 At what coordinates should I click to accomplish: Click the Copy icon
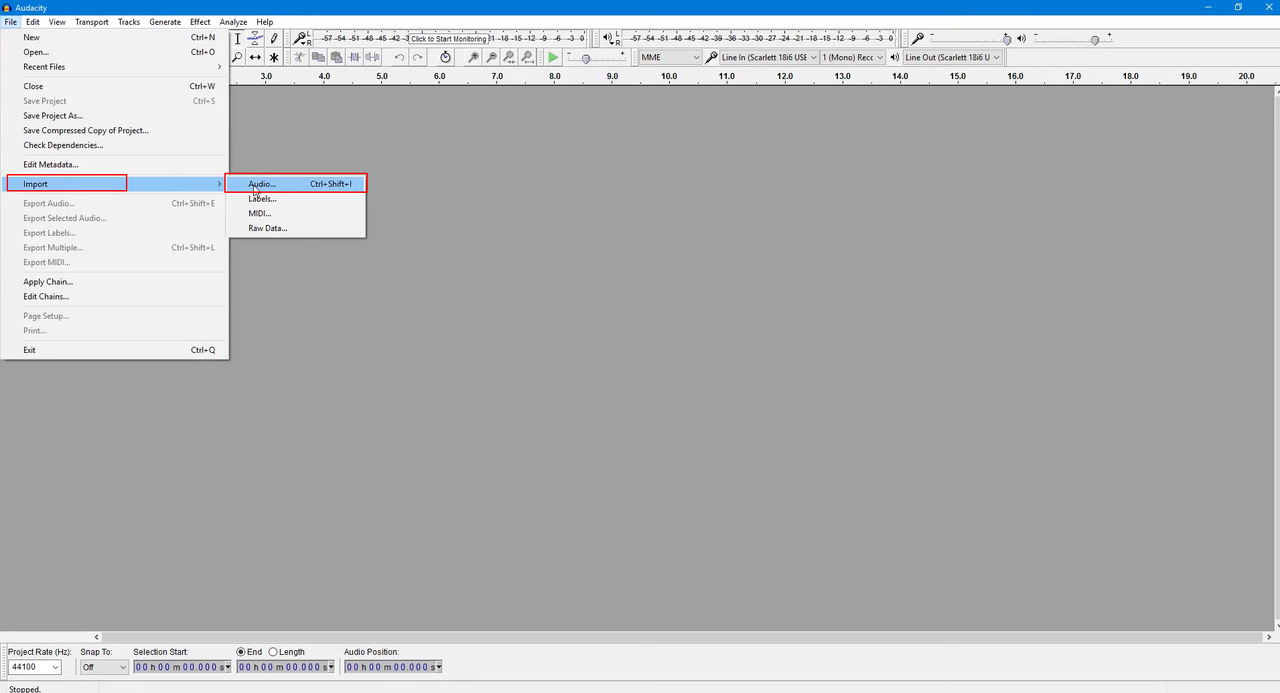click(x=317, y=58)
